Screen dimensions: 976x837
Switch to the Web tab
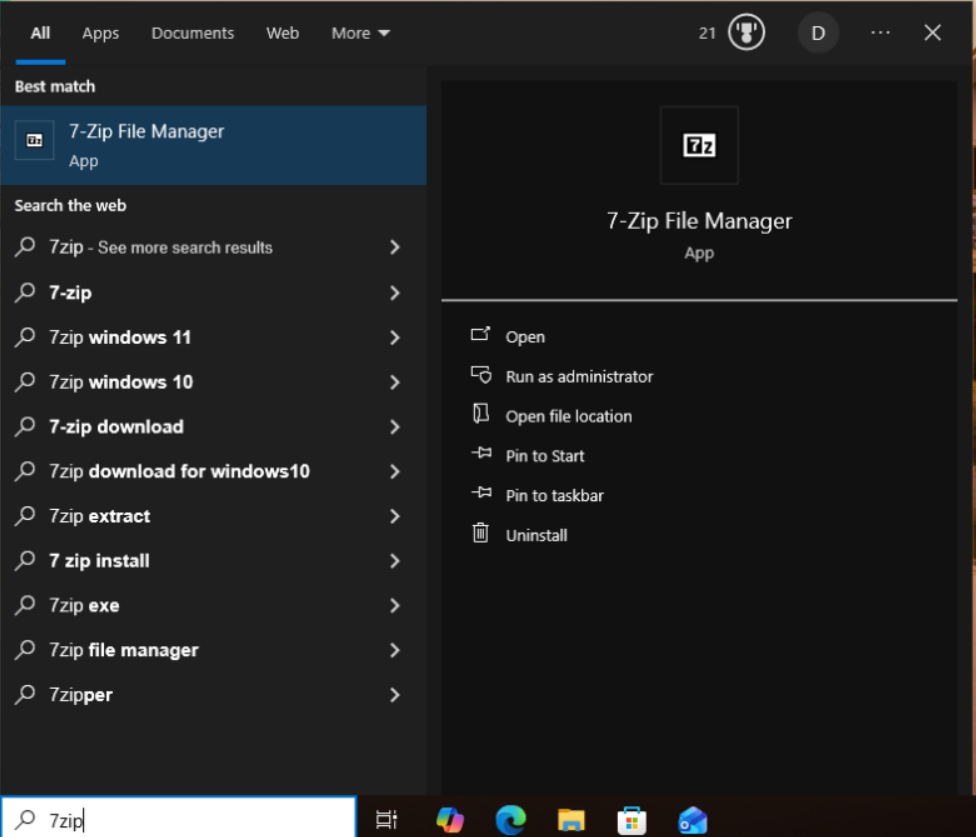pos(283,33)
